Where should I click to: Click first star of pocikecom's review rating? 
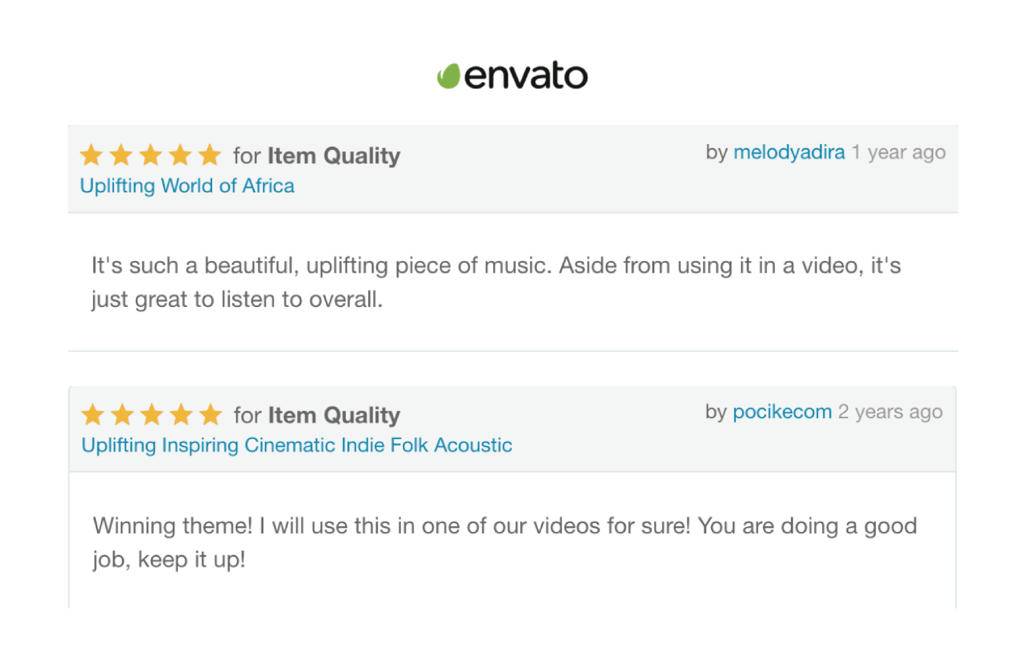[92, 414]
